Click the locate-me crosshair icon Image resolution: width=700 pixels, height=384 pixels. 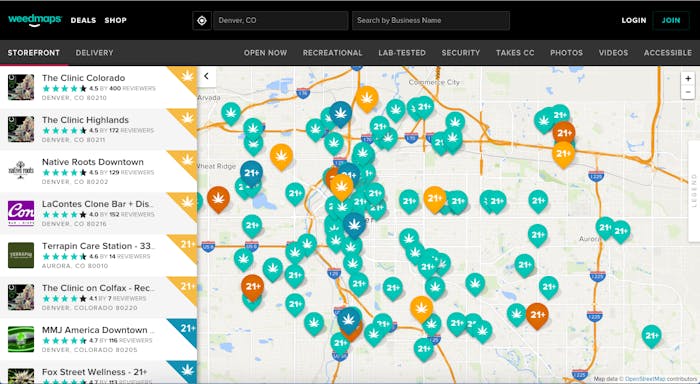(x=202, y=21)
